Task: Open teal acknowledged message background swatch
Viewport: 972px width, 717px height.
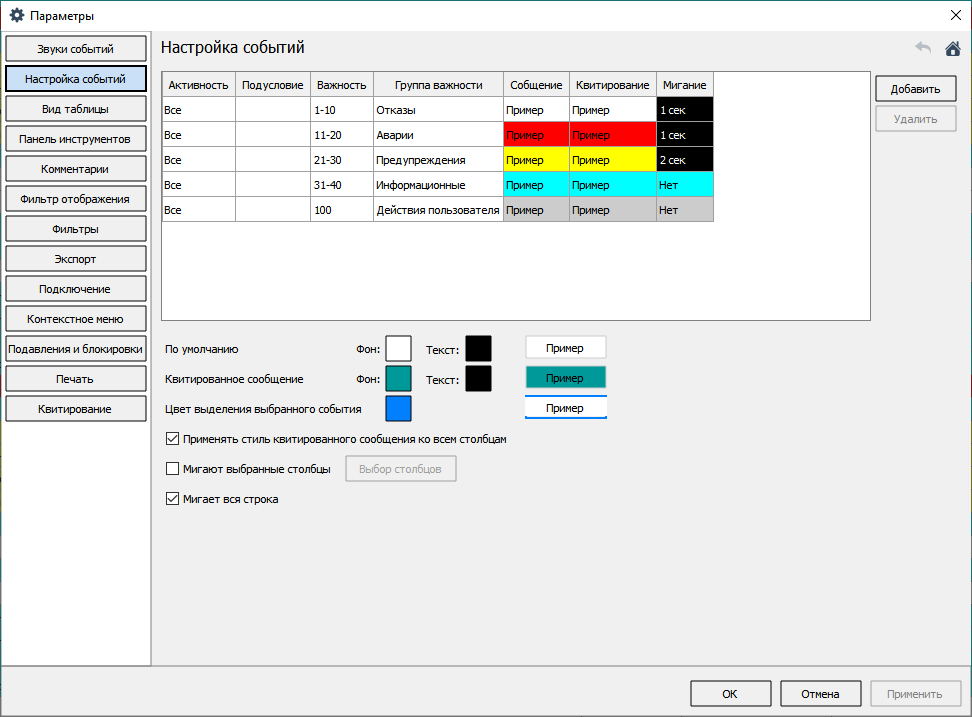Action: click(399, 378)
